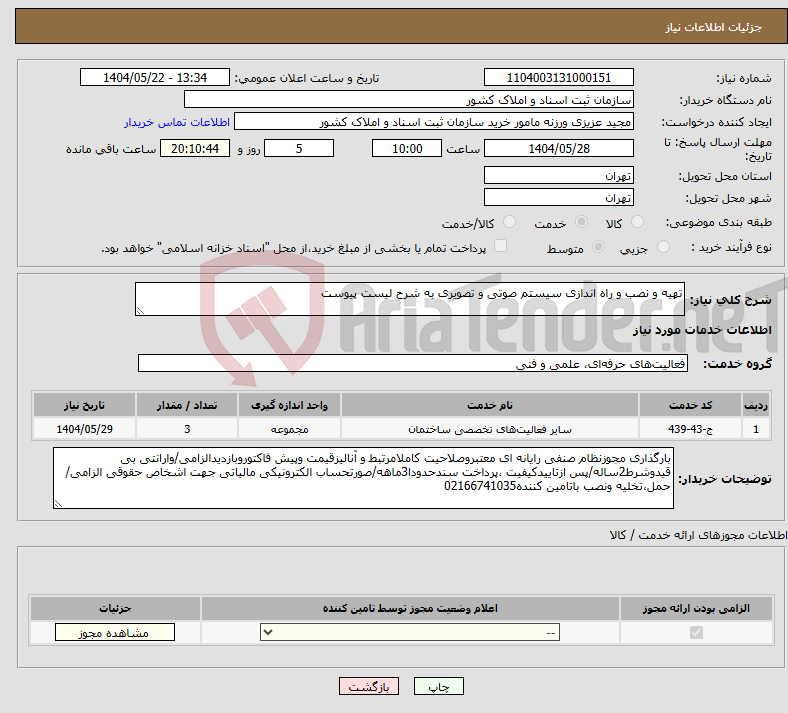788x713 pixels.
Task: Click the remaining time field 20:10:44
Action: 195,148
